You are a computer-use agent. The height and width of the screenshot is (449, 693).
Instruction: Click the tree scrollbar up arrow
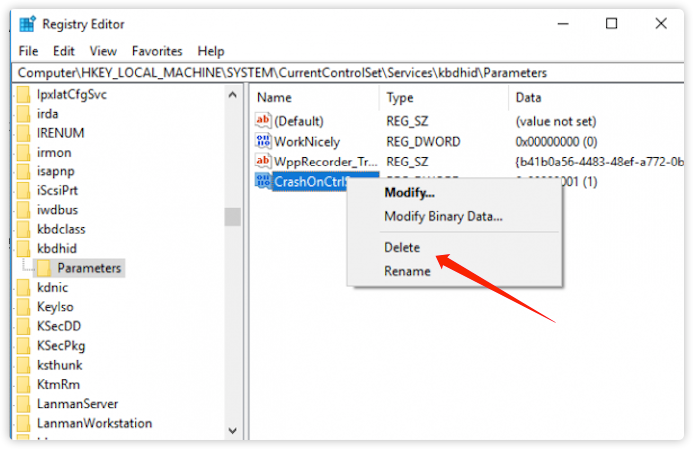coord(232,95)
